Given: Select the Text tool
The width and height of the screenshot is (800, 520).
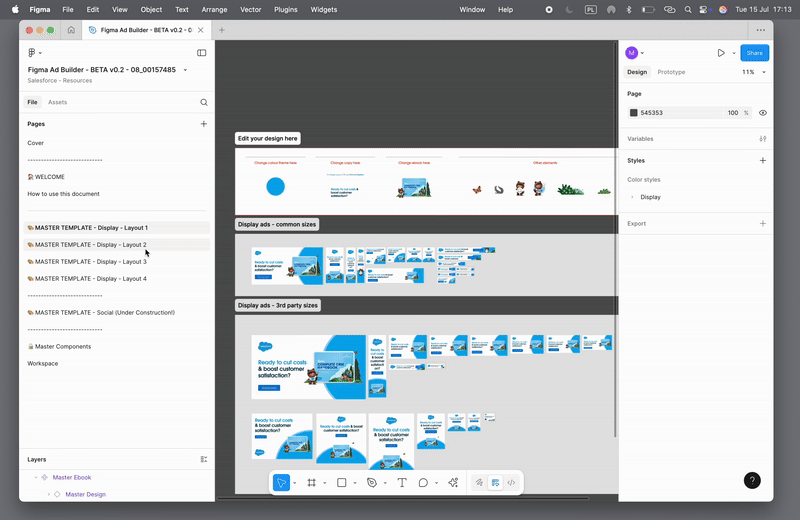Looking at the screenshot, I should 402,482.
